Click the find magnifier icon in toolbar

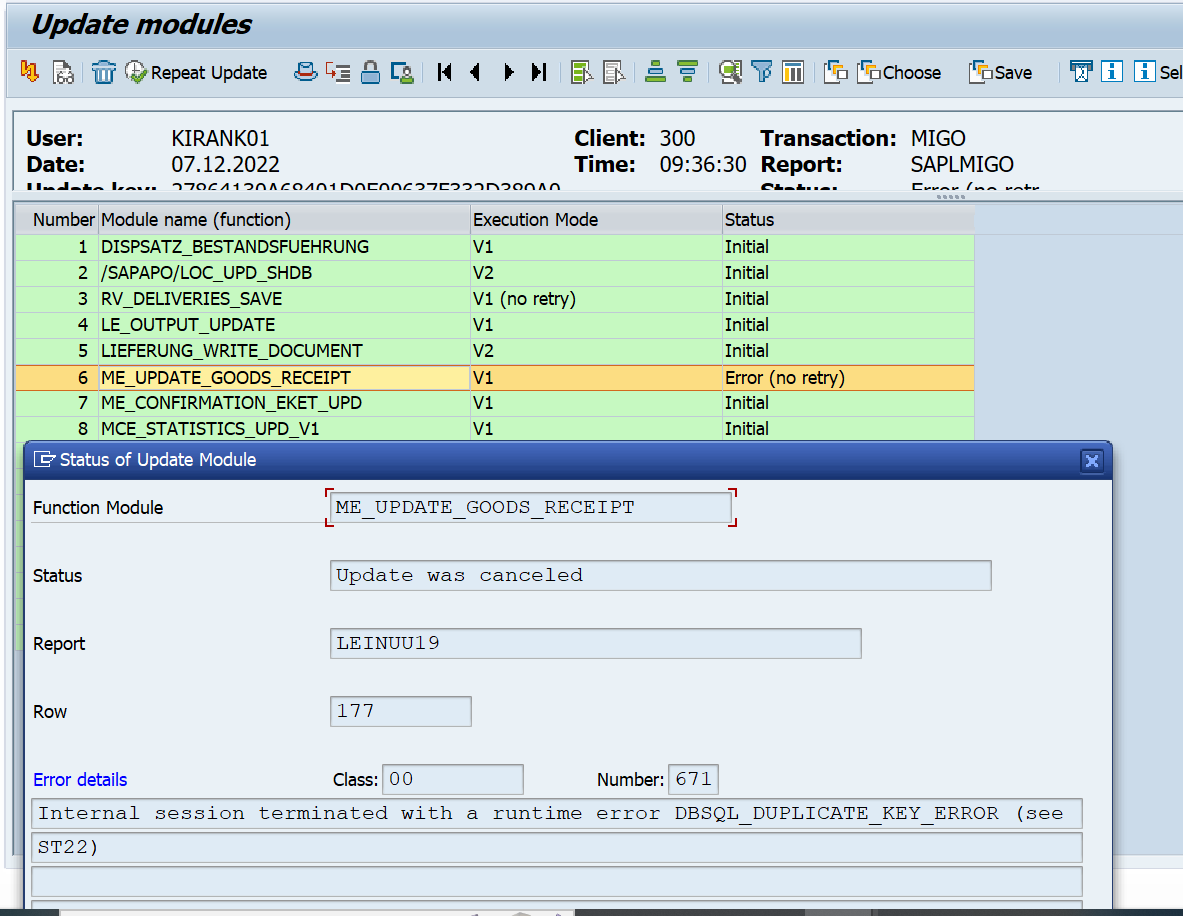[x=731, y=72]
